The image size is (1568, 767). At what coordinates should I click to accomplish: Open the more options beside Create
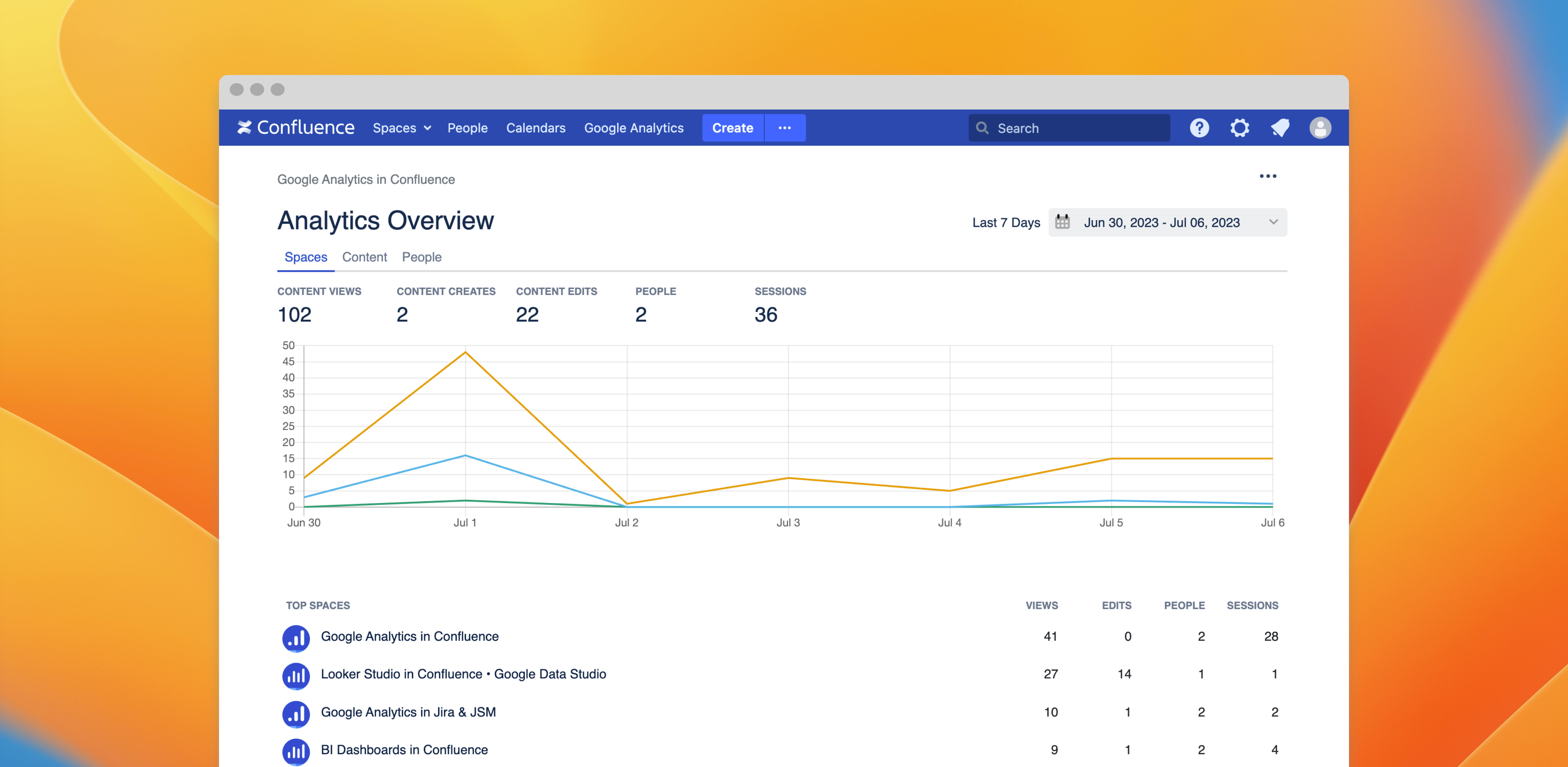pyautogui.click(x=785, y=128)
